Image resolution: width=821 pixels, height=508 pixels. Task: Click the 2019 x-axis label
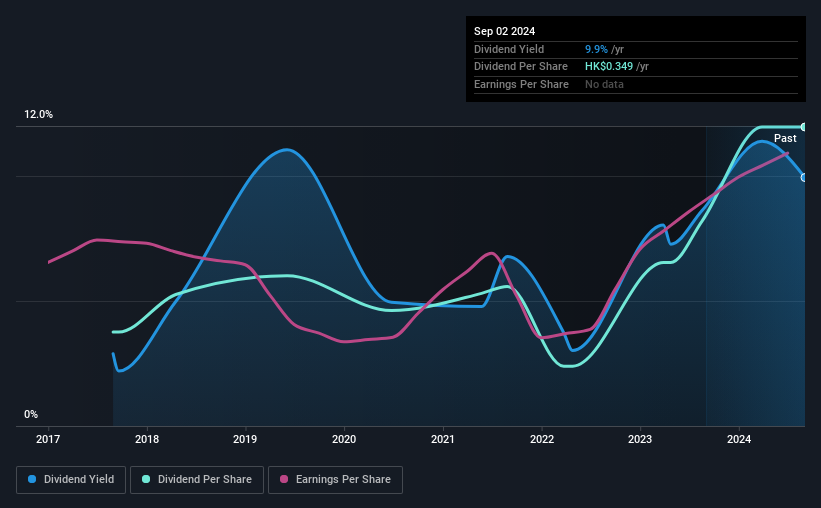[245, 439]
